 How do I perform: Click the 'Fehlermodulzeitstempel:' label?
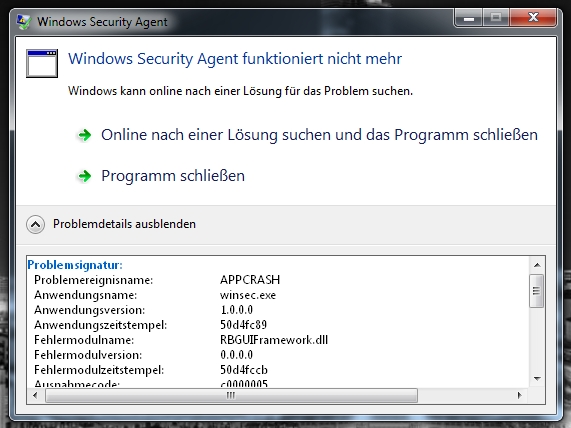tap(99, 370)
